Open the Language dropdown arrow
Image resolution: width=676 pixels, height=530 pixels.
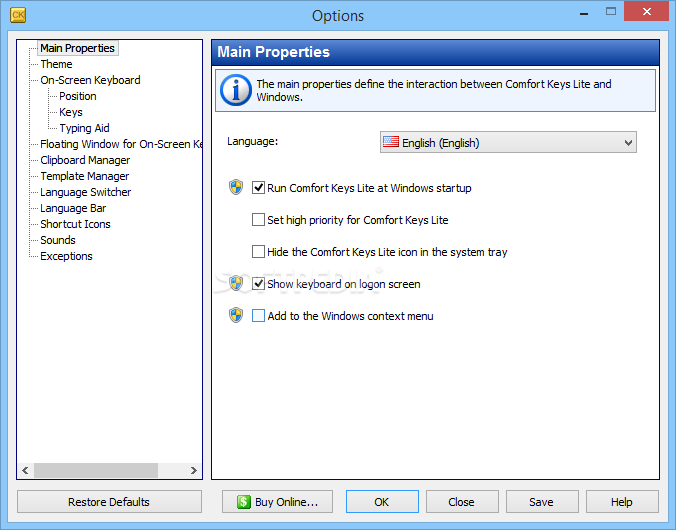click(x=628, y=143)
